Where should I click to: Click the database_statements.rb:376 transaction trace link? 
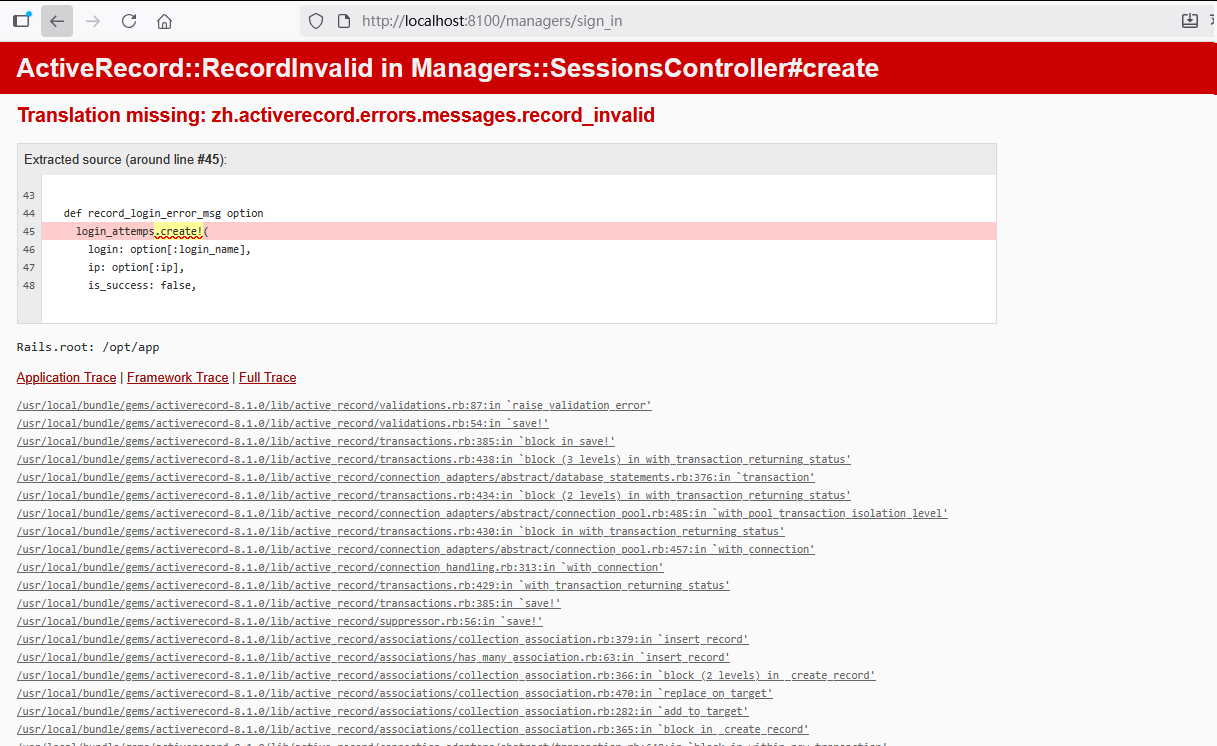415,477
